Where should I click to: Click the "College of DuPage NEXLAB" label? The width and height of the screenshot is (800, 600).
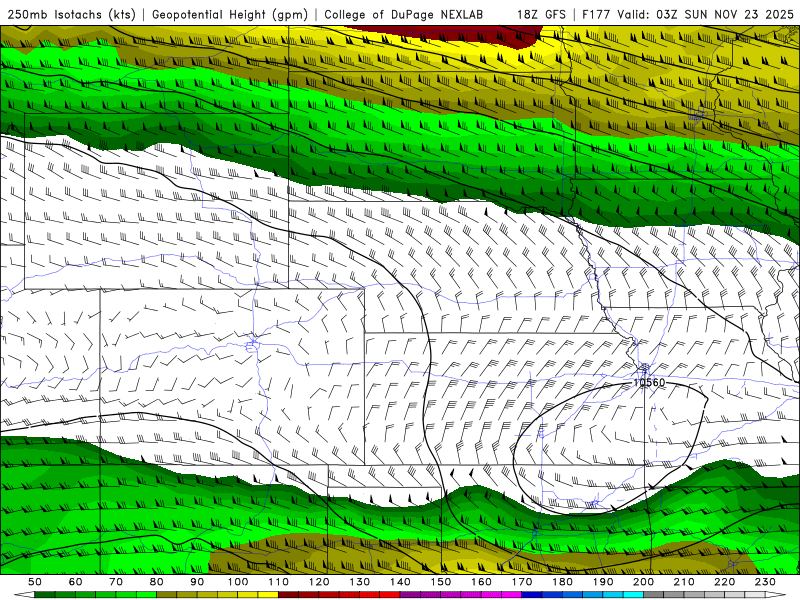(x=404, y=14)
